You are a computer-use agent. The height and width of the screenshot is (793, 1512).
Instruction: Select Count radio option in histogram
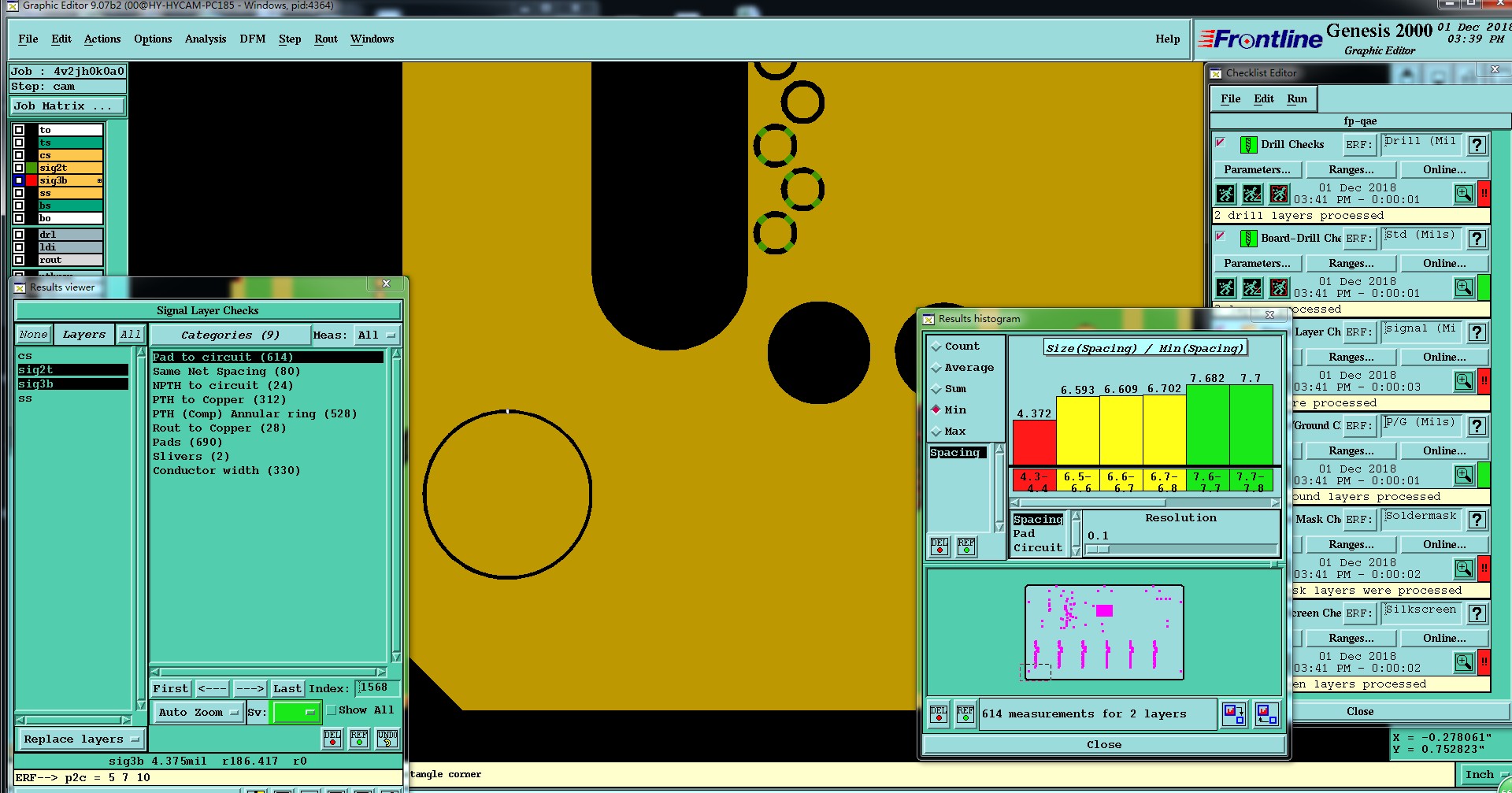tap(936, 346)
